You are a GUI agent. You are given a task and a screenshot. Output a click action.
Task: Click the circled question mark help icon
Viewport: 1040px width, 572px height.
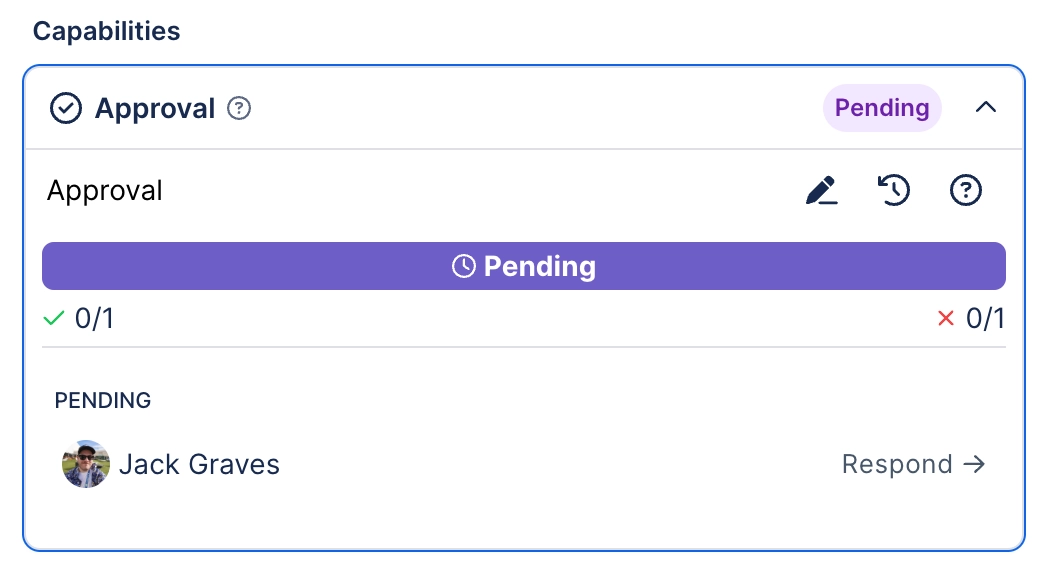click(965, 190)
